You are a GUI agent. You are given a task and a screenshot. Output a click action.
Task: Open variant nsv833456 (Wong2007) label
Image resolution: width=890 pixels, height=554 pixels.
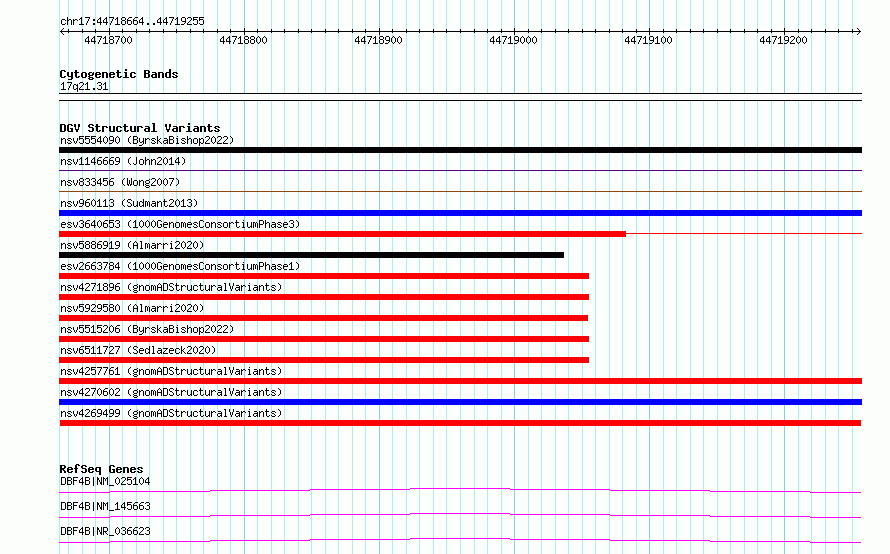pos(120,182)
